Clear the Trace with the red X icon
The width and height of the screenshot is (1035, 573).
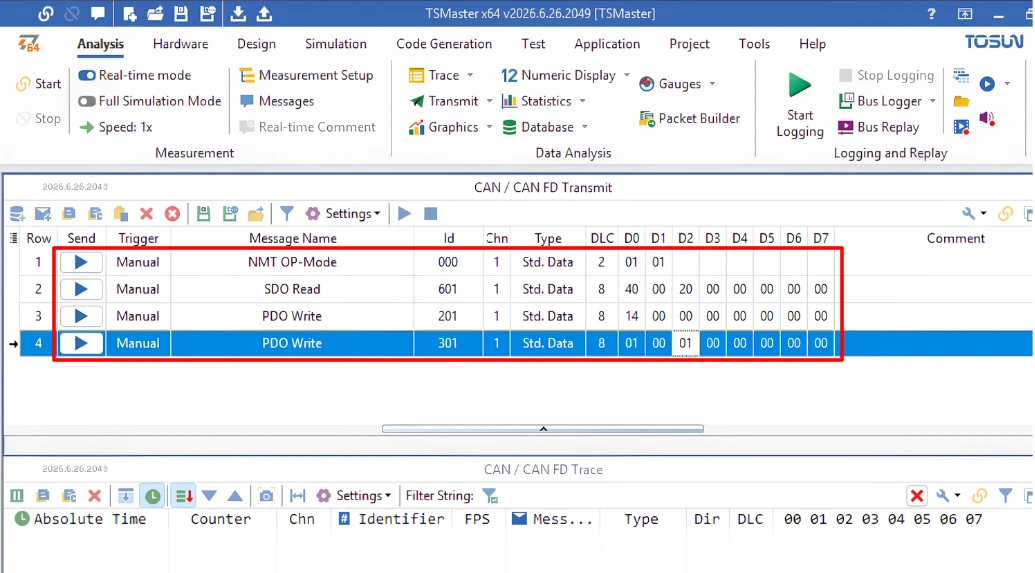coord(94,496)
